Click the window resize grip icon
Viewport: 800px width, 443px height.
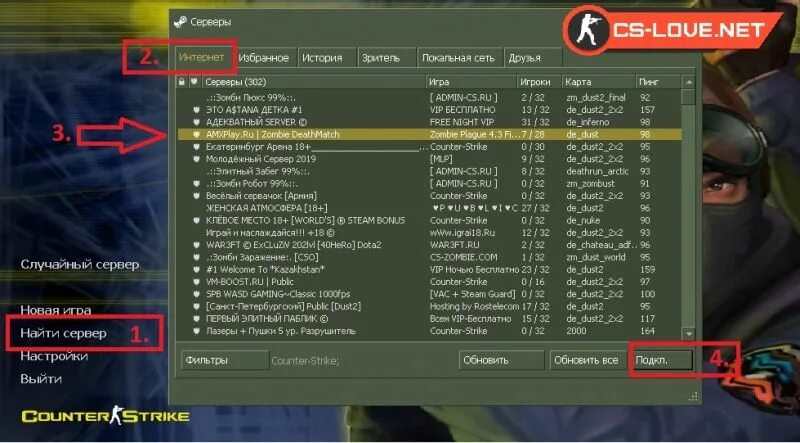[693, 396]
